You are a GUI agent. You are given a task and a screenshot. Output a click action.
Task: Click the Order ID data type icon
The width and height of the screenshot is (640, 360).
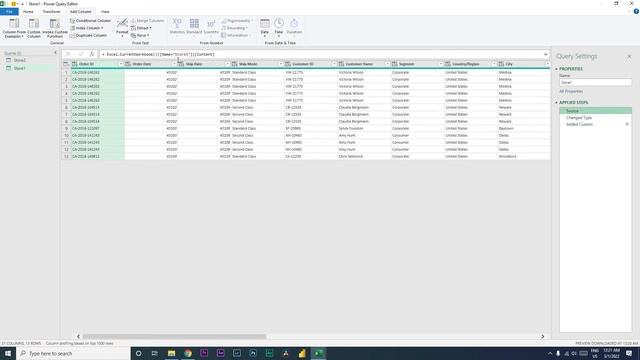point(75,64)
